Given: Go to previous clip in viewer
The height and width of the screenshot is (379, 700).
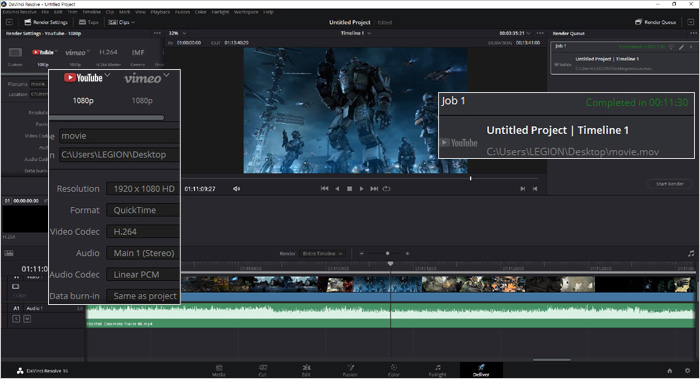Looking at the screenshot, I should [x=535, y=189].
